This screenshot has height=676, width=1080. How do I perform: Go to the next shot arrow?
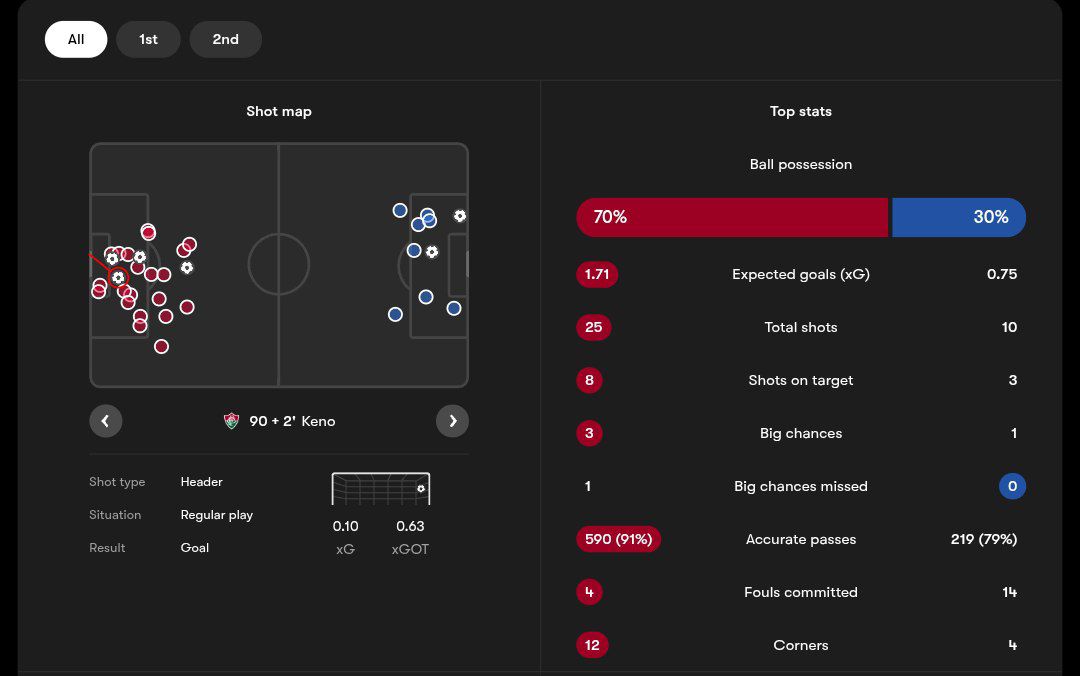coord(452,421)
